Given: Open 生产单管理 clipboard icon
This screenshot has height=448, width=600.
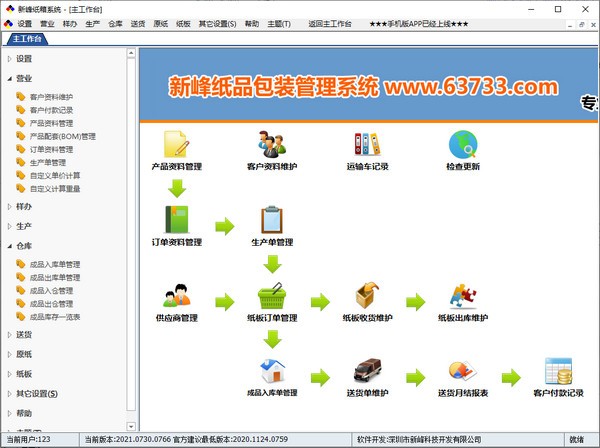Looking at the screenshot, I should (272, 220).
